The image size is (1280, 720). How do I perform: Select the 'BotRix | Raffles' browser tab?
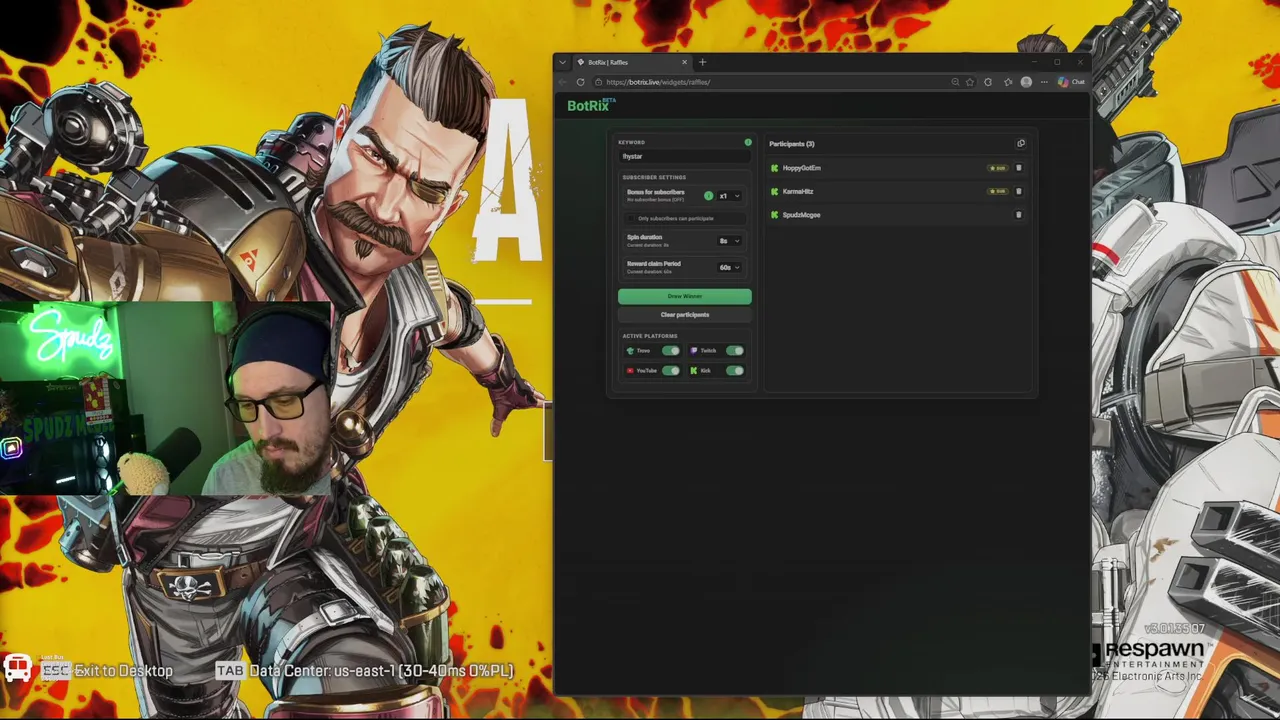[x=632, y=62]
